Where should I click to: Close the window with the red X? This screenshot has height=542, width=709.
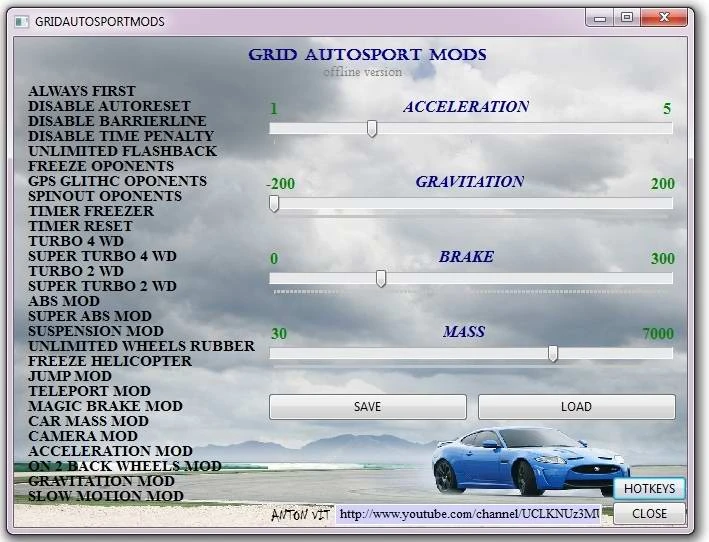click(664, 18)
